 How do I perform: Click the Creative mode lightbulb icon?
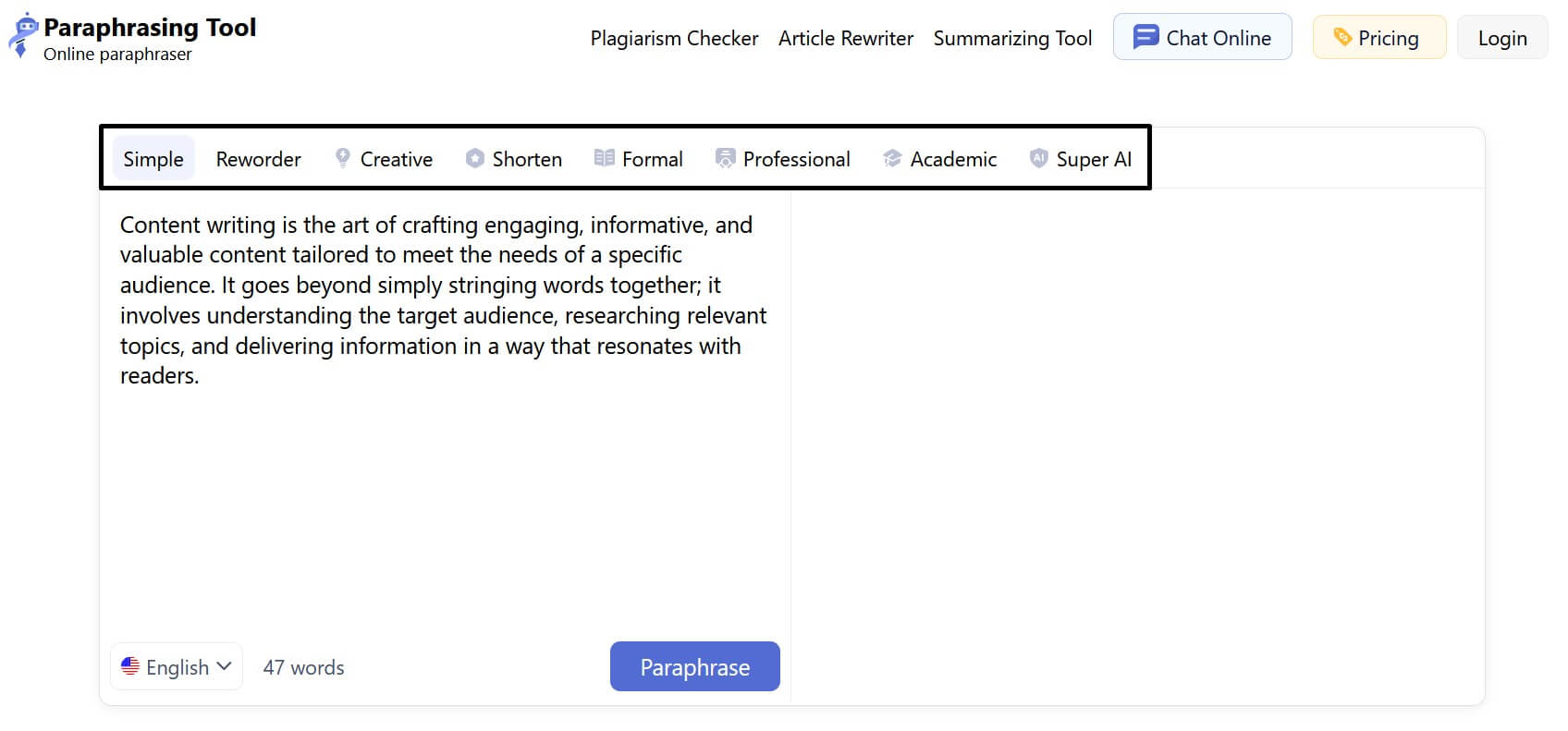coord(342,158)
